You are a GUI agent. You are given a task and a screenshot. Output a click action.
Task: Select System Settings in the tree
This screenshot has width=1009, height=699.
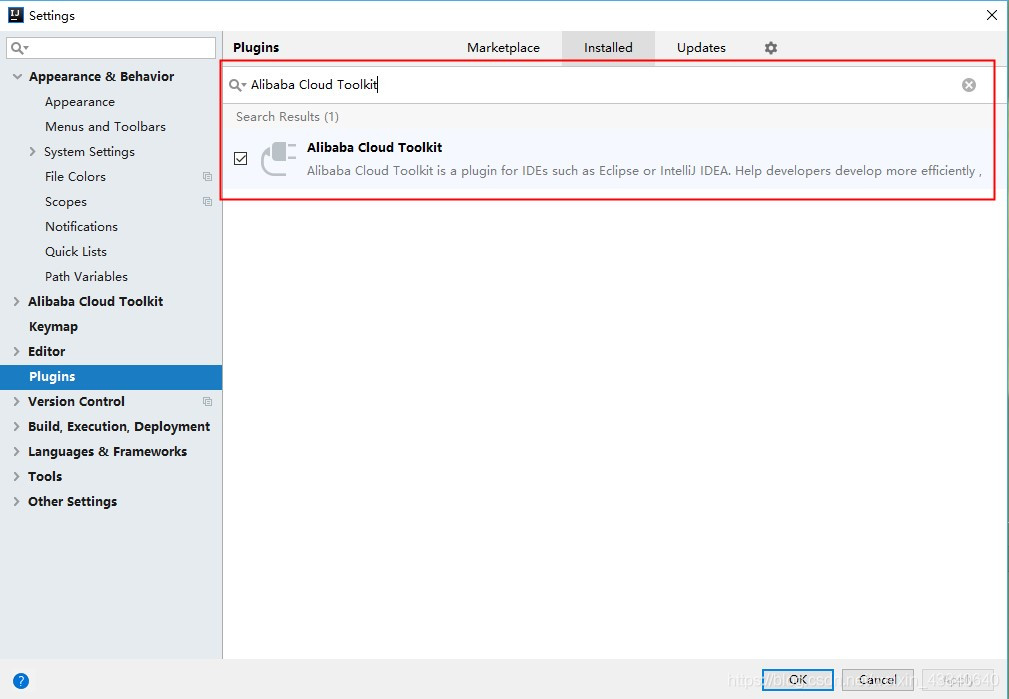89,152
